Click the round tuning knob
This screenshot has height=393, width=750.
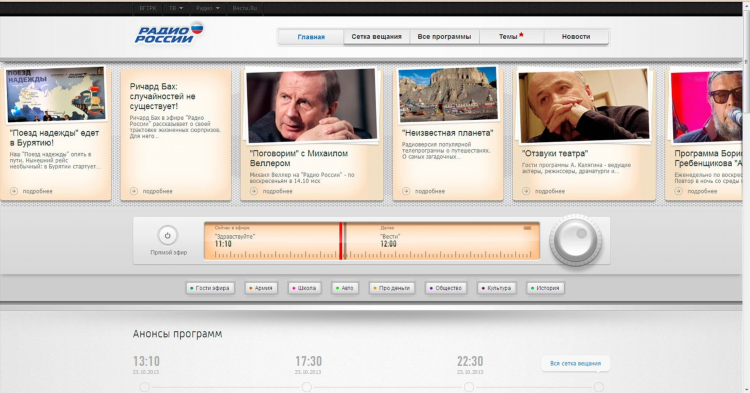click(x=576, y=240)
